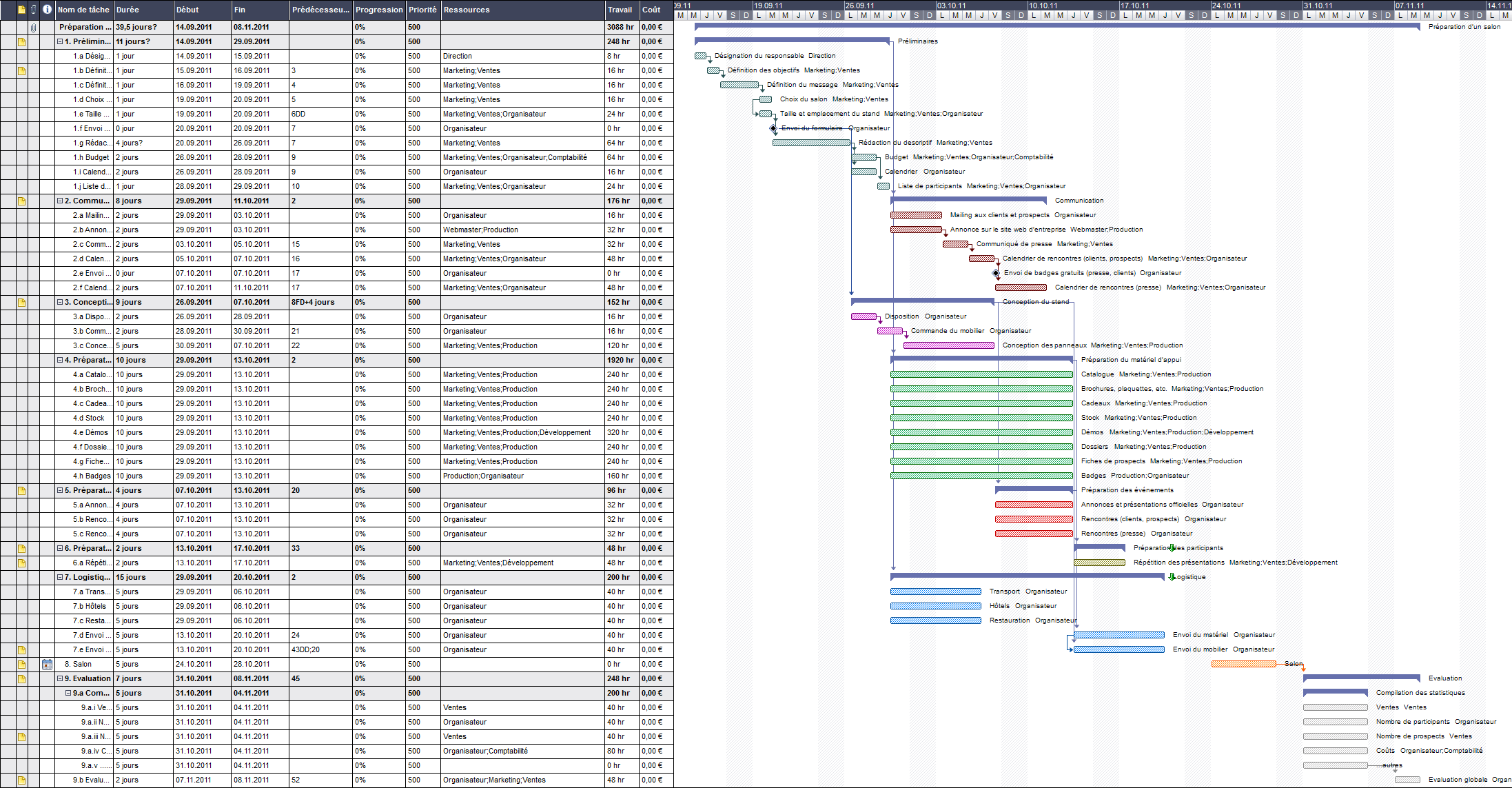Viewport: 1512px width, 788px height.
Task: Select the Conception des panneaux Gantt bar
Action: point(949,345)
